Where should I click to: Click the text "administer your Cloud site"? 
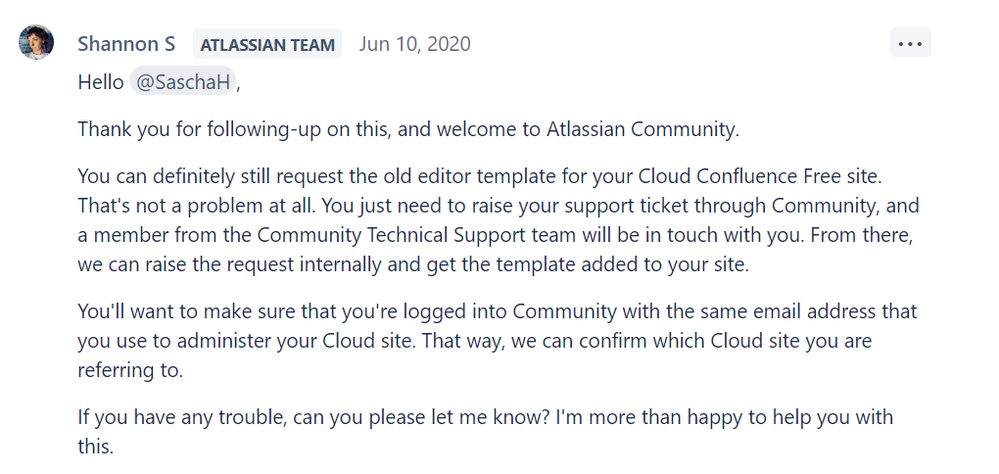click(296, 341)
